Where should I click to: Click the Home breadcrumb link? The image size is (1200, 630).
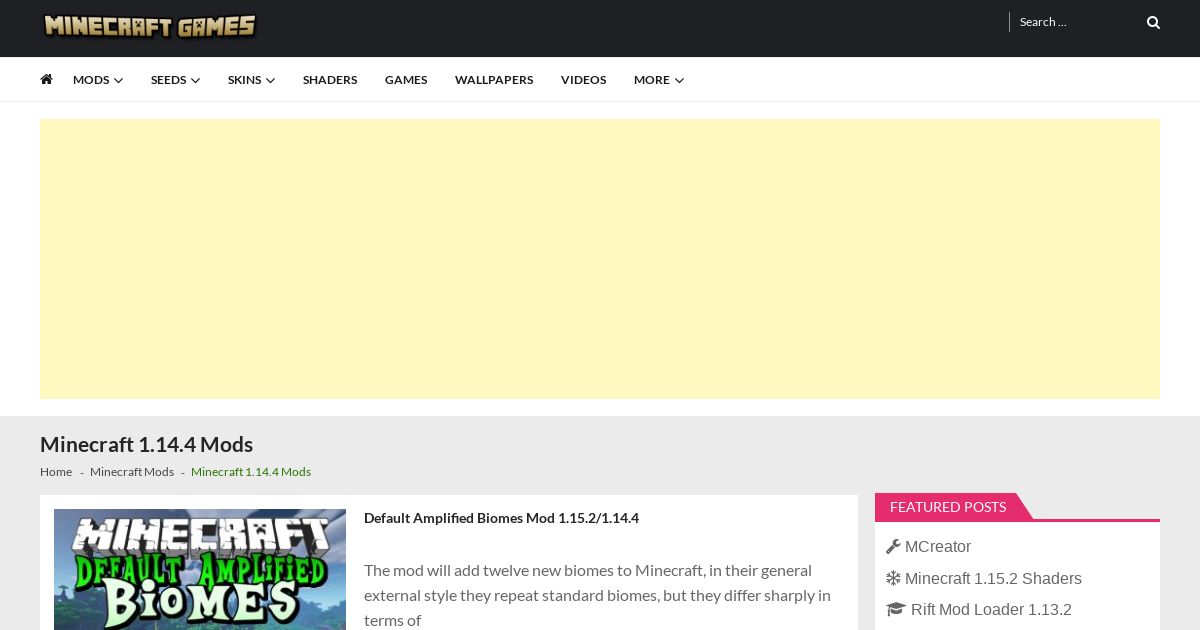56,472
